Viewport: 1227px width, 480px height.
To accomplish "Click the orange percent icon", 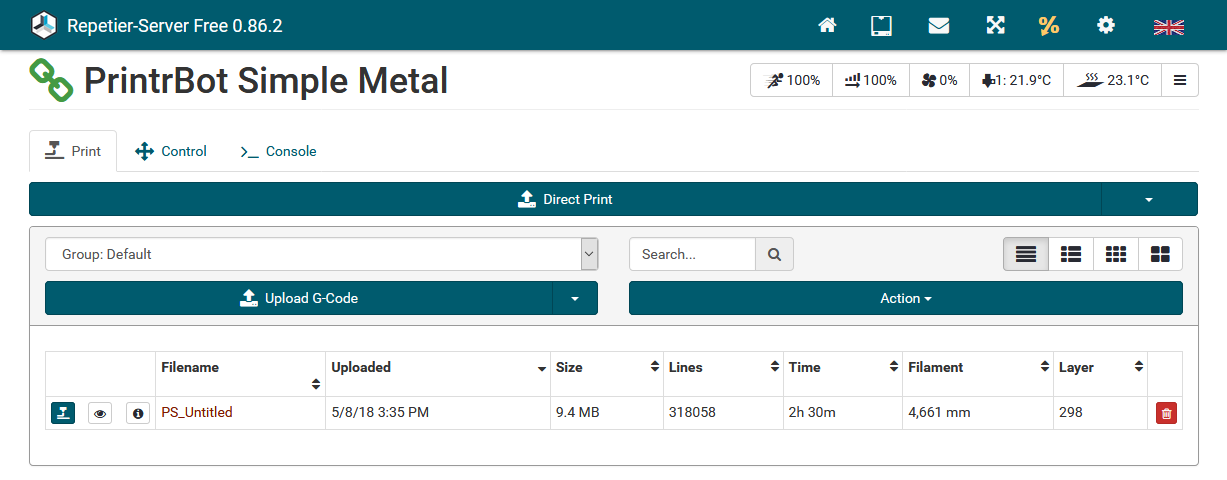I will point(1049,25).
